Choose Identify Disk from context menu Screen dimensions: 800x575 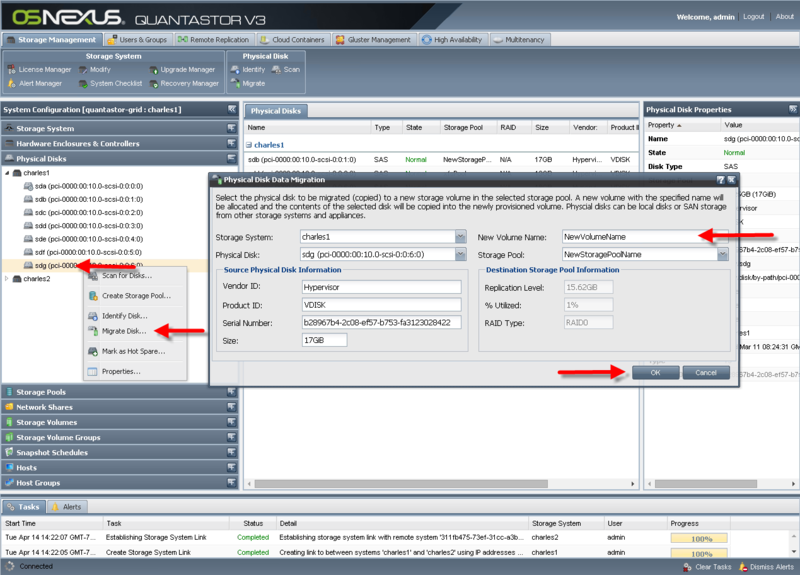135,316
